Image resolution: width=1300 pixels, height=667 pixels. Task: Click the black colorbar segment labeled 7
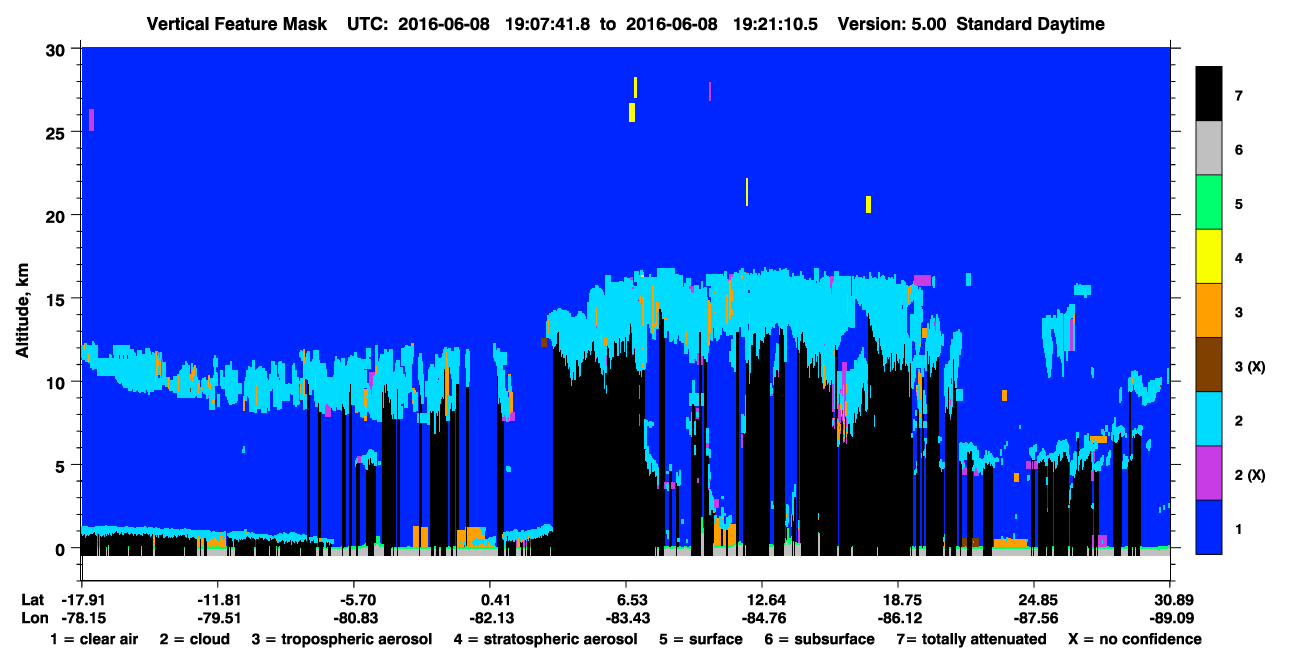tap(1209, 94)
